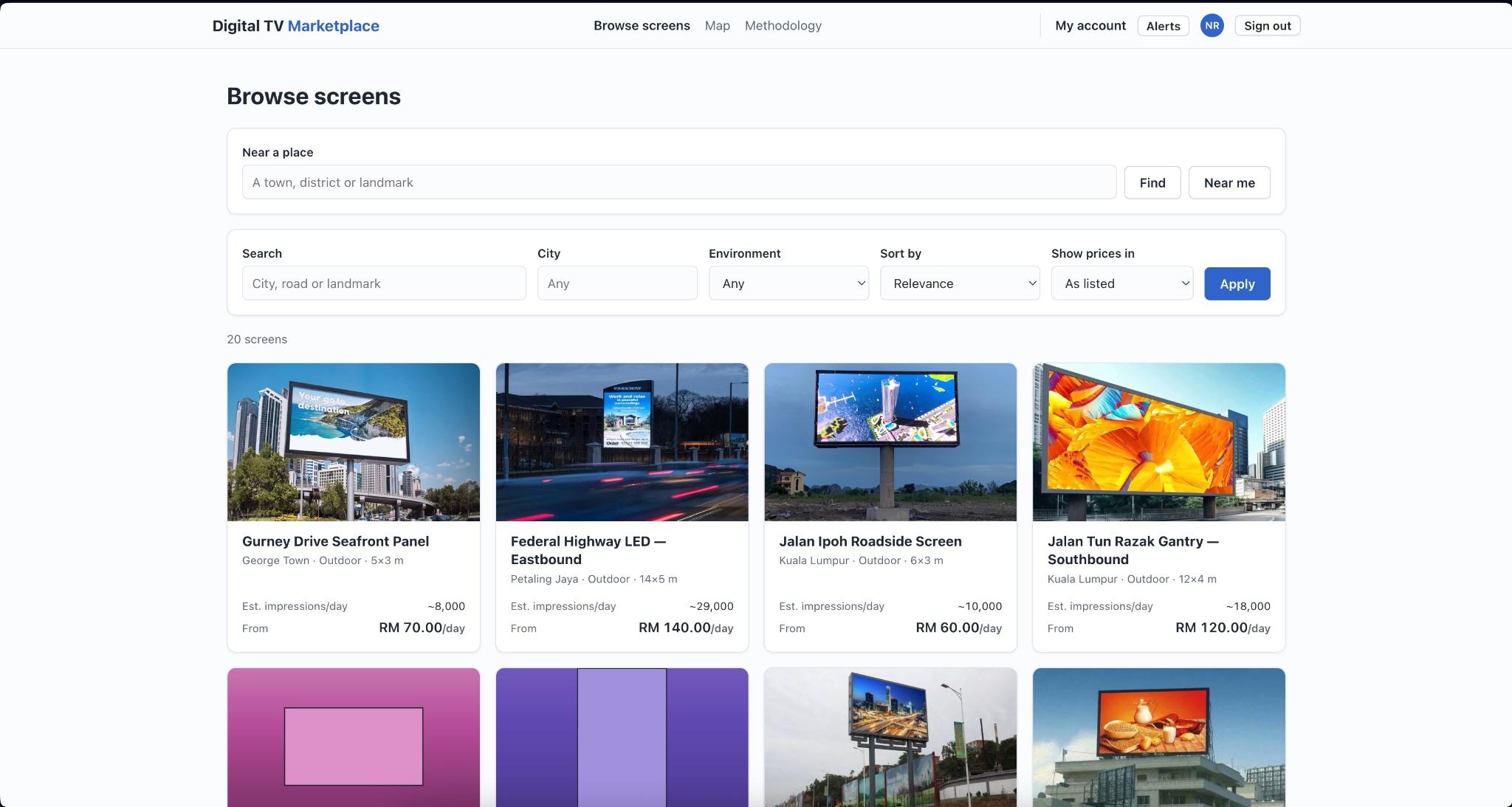Click Federal Highway LED — Eastbound title
The image size is (1512, 807).
point(588,550)
